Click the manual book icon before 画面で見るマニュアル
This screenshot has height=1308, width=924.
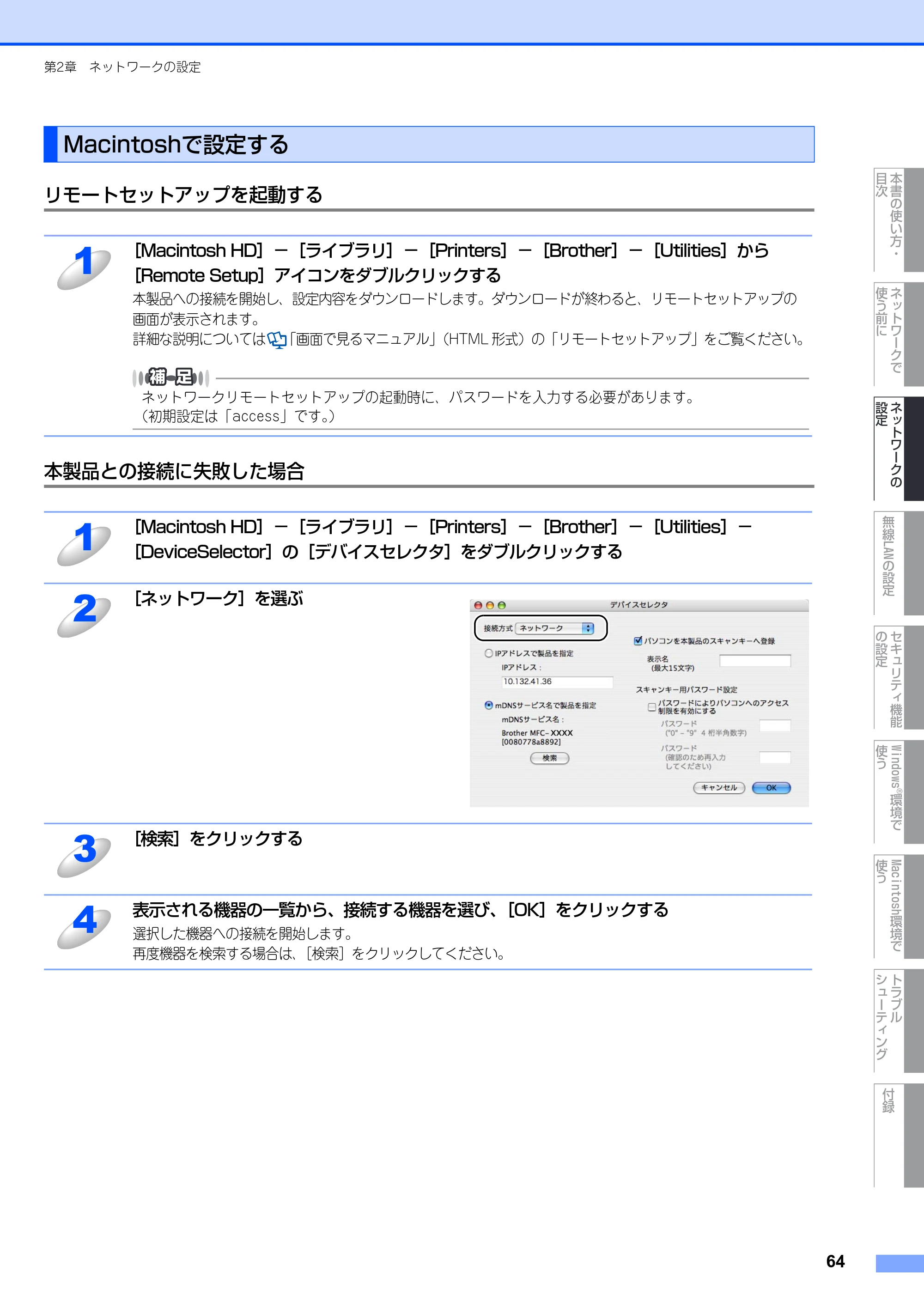coord(277,340)
